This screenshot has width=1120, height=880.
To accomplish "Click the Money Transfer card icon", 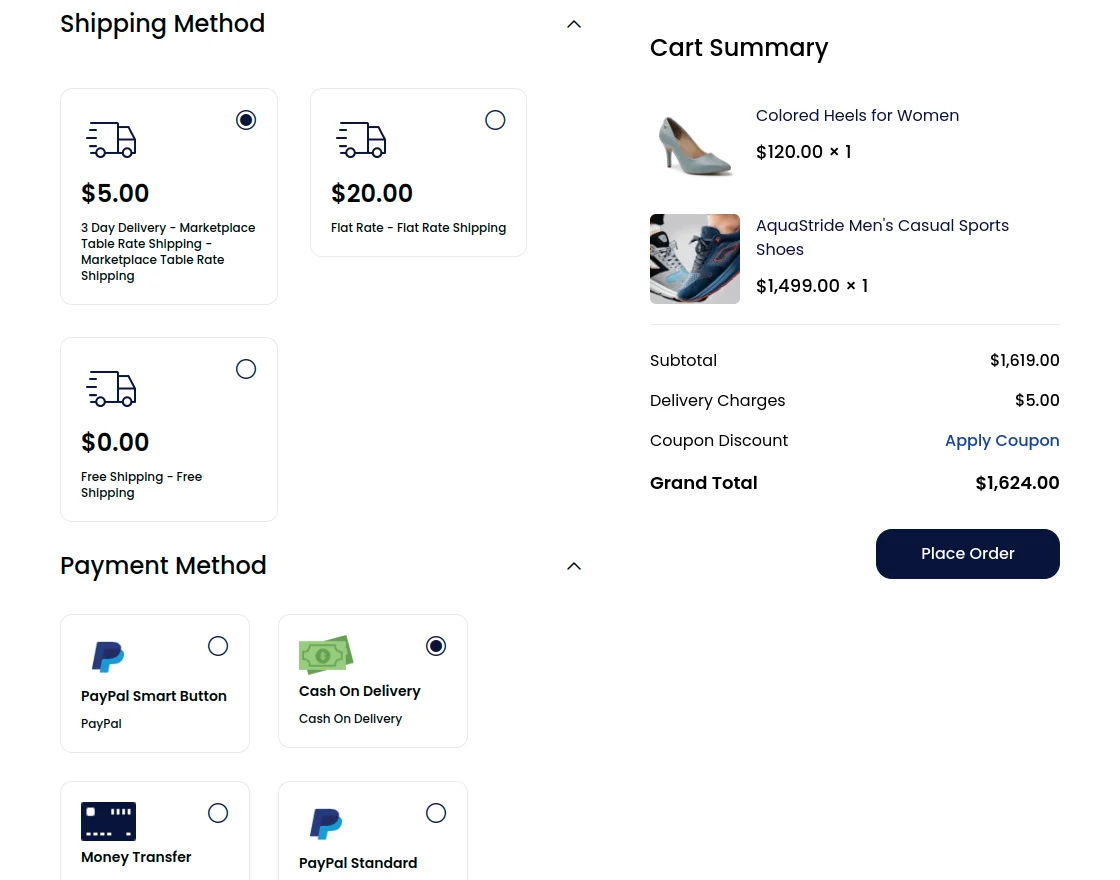I will click(108, 821).
